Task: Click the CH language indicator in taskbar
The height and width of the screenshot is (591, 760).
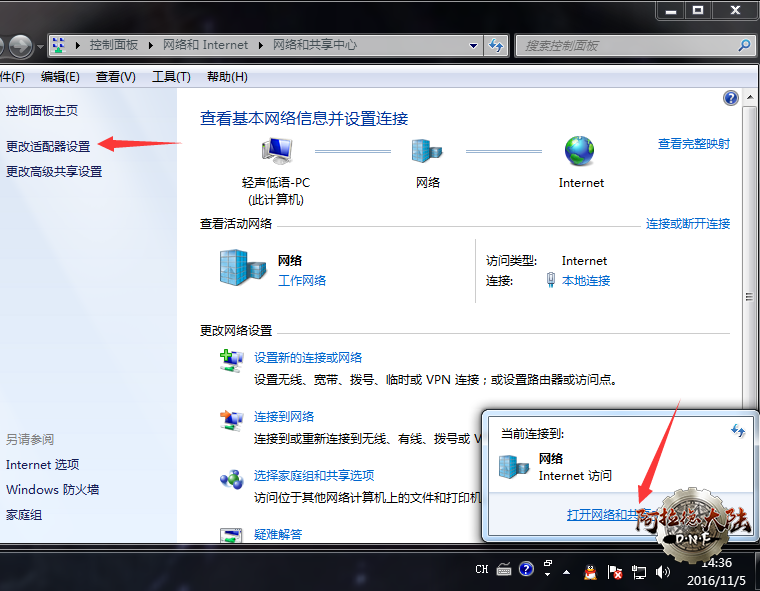Action: point(482,570)
